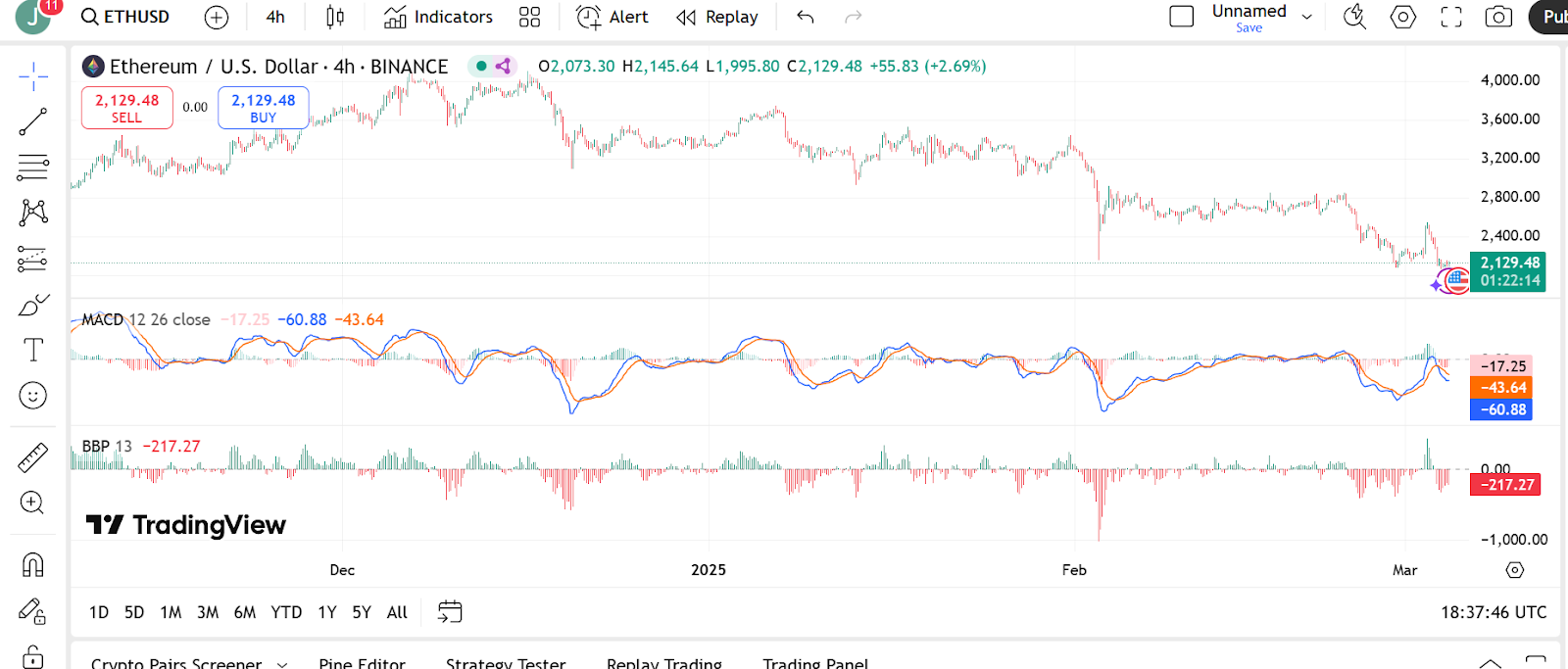This screenshot has width=1568, height=669.
Task: Click the purple share icon beside BINANCE
Action: [x=503, y=67]
